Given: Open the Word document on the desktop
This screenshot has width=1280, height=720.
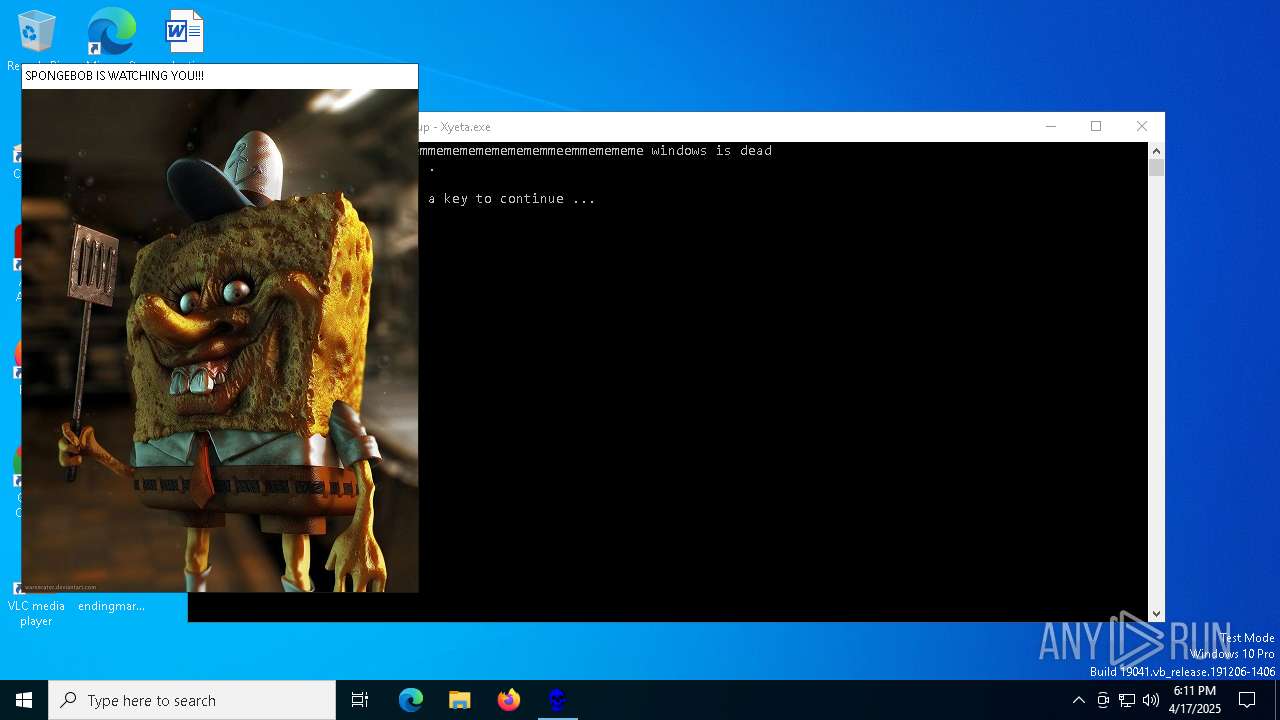Looking at the screenshot, I should [x=185, y=32].
